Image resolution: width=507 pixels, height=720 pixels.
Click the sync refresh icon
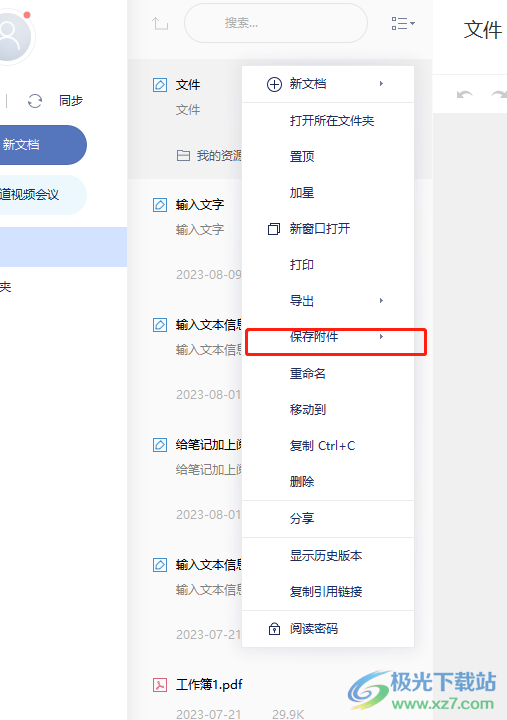click(35, 101)
